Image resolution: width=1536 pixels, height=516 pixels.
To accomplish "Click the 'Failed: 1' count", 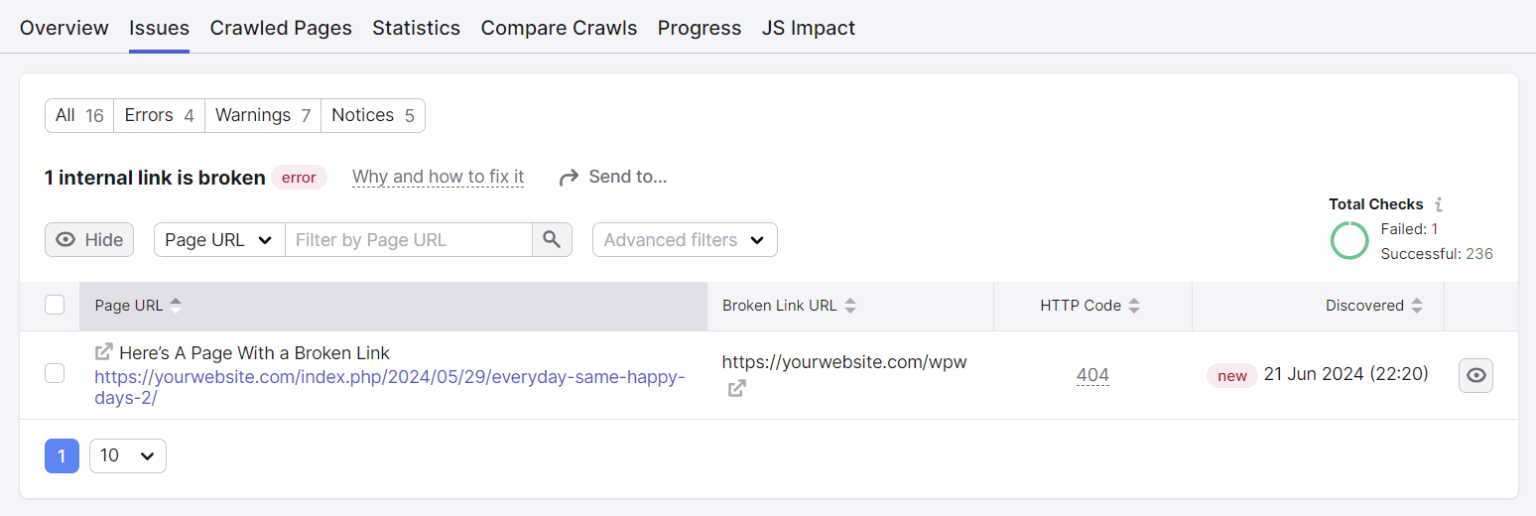I will click(1409, 229).
